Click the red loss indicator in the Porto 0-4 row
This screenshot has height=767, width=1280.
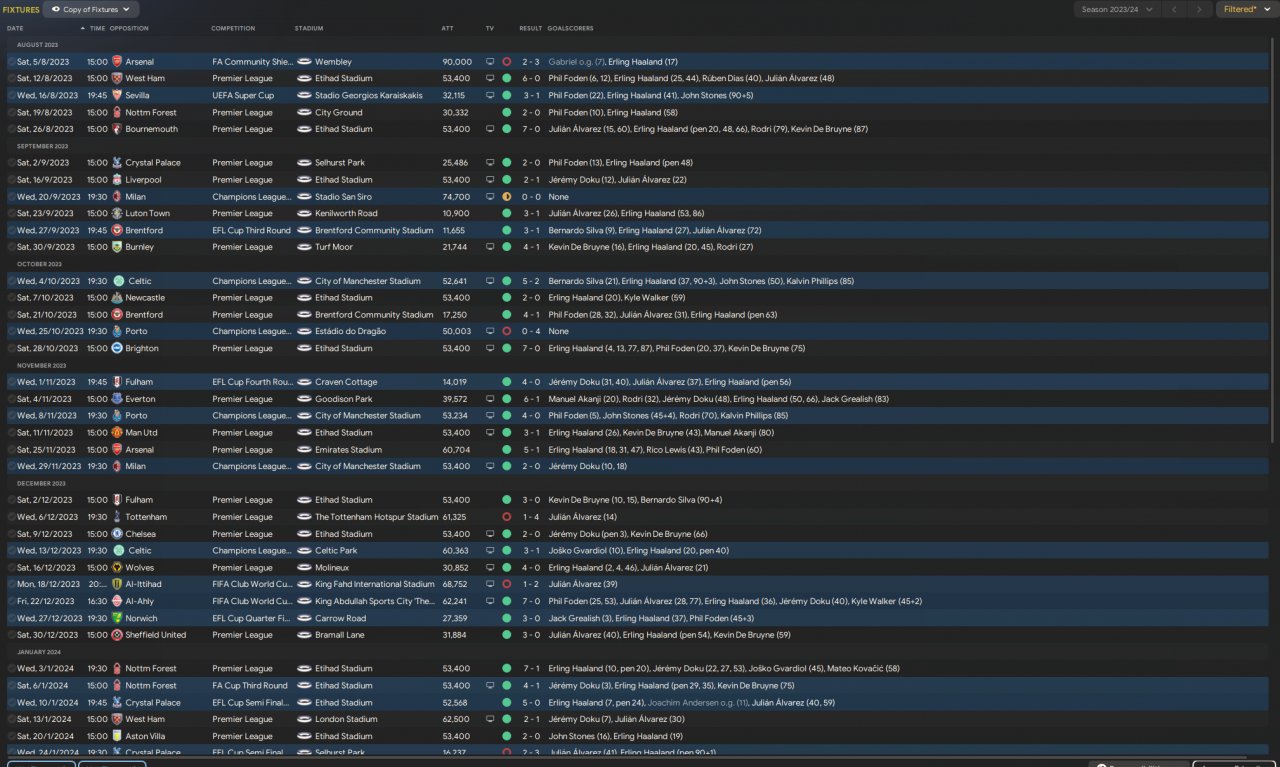click(507, 331)
